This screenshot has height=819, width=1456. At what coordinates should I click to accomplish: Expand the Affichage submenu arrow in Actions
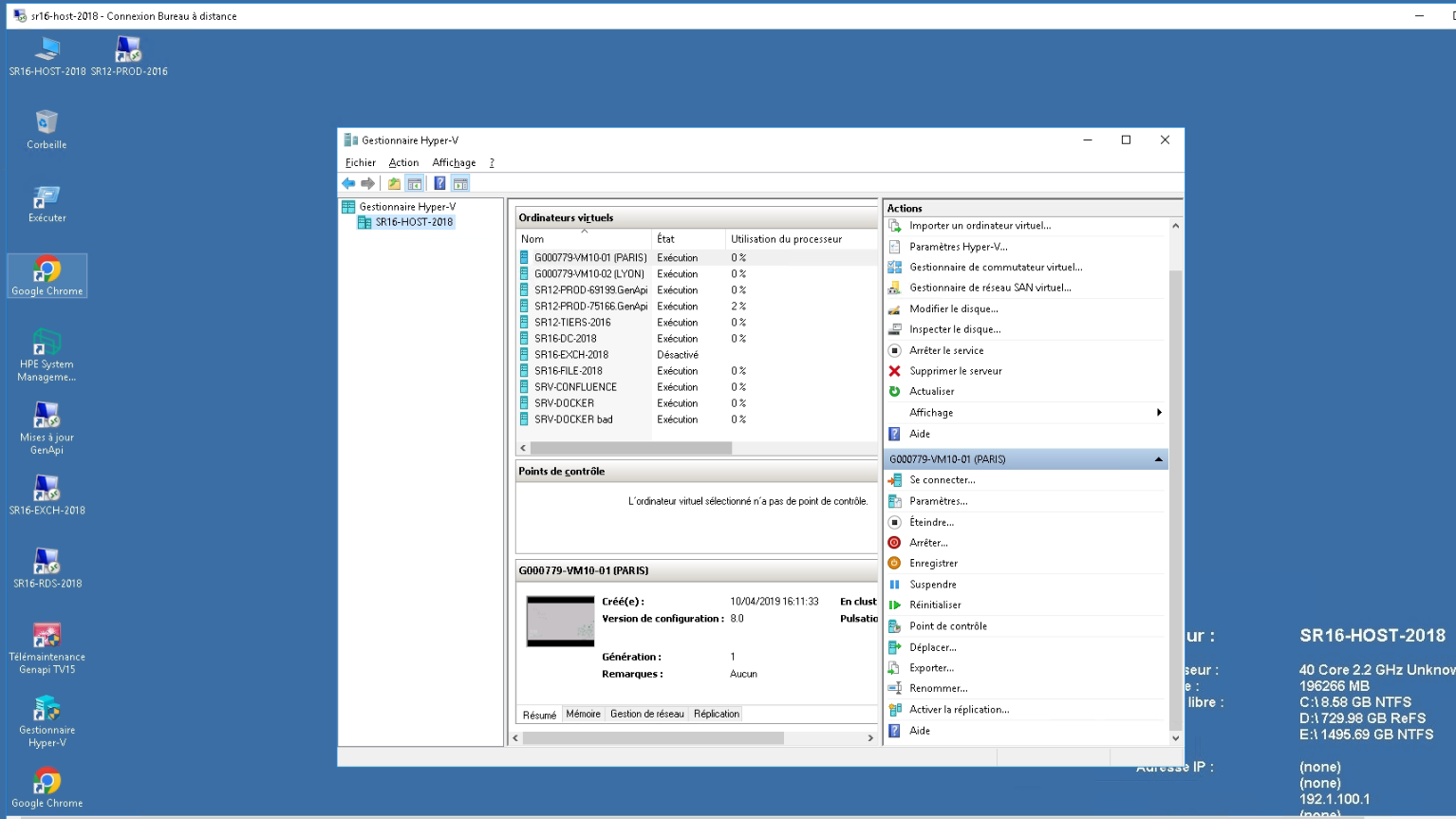1159,413
